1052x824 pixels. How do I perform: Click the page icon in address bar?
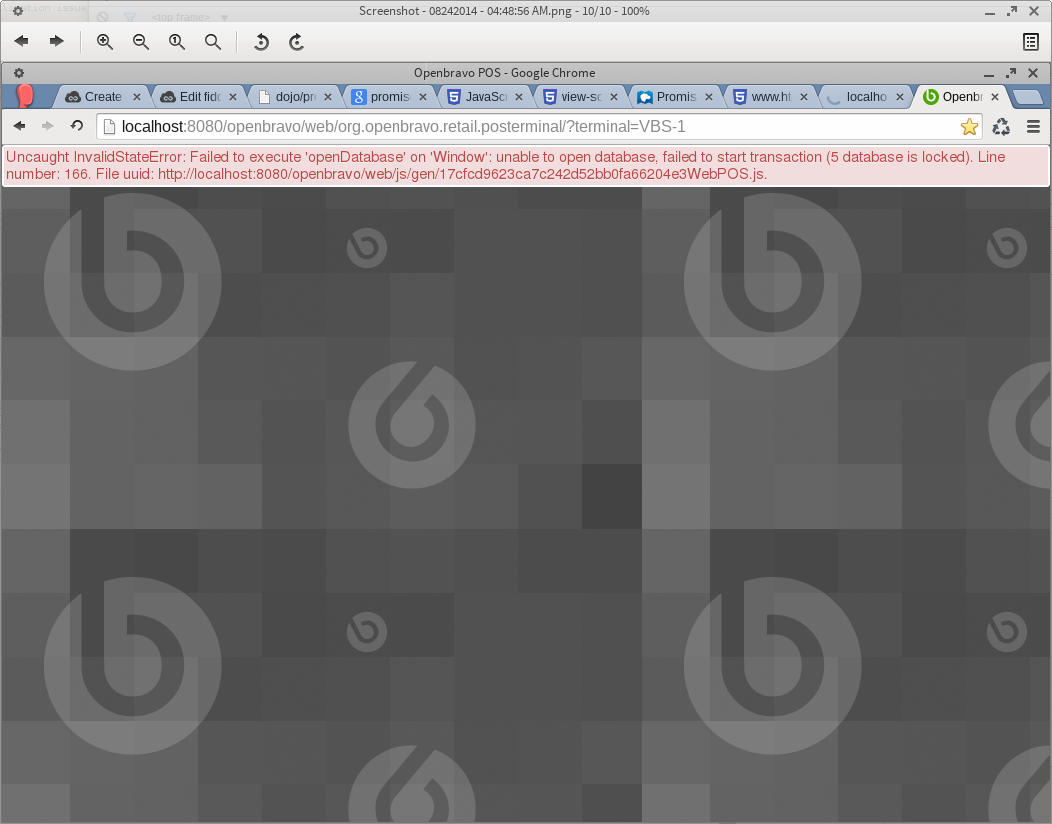109,126
